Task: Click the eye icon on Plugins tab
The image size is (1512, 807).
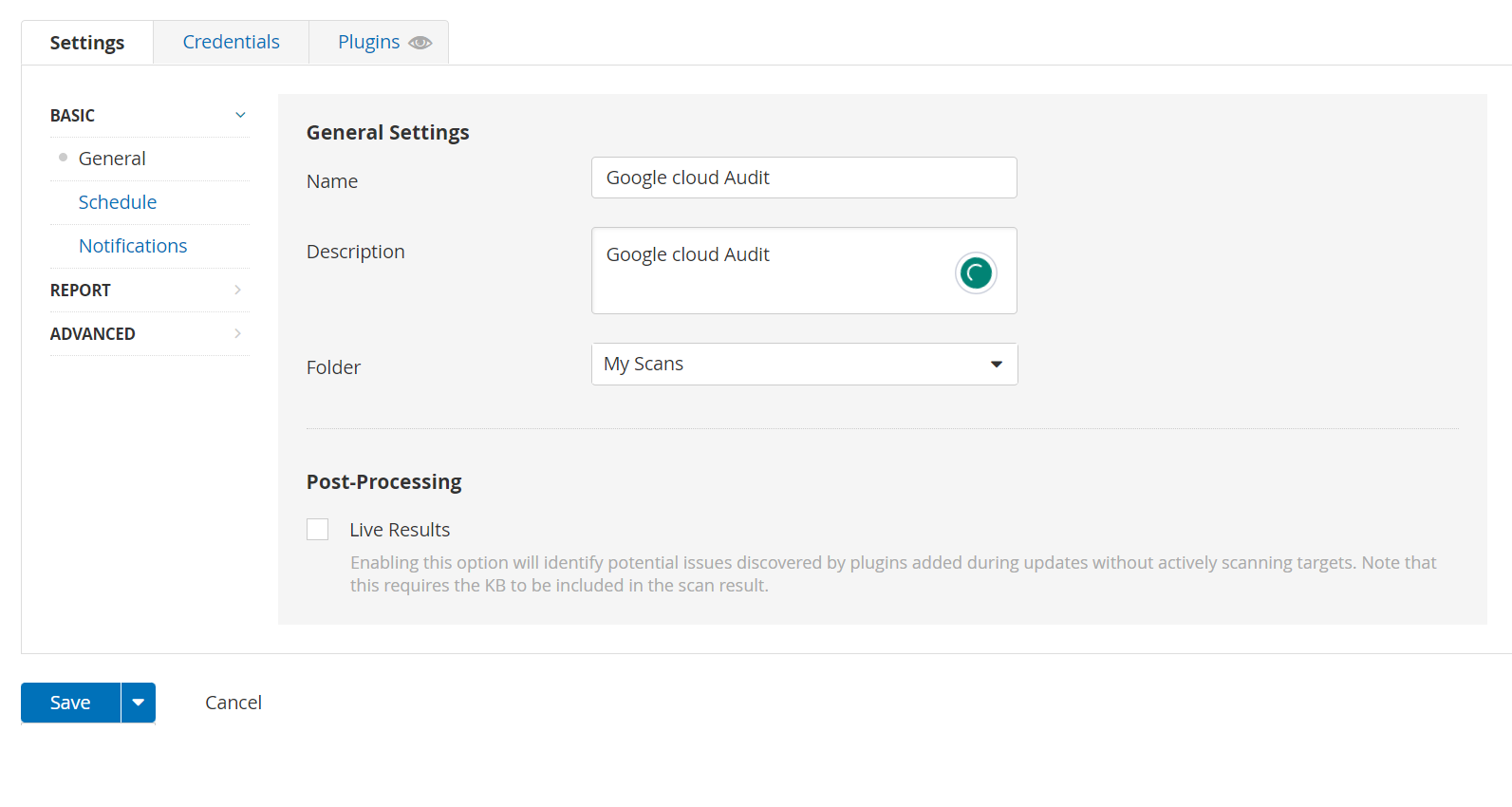Action: (x=420, y=43)
